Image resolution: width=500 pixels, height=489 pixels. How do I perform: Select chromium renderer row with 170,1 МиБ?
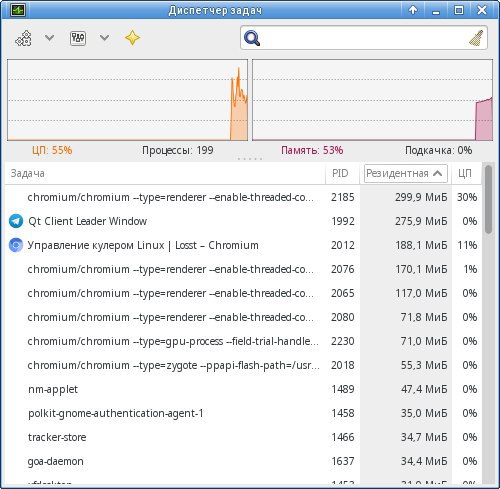[243, 269]
